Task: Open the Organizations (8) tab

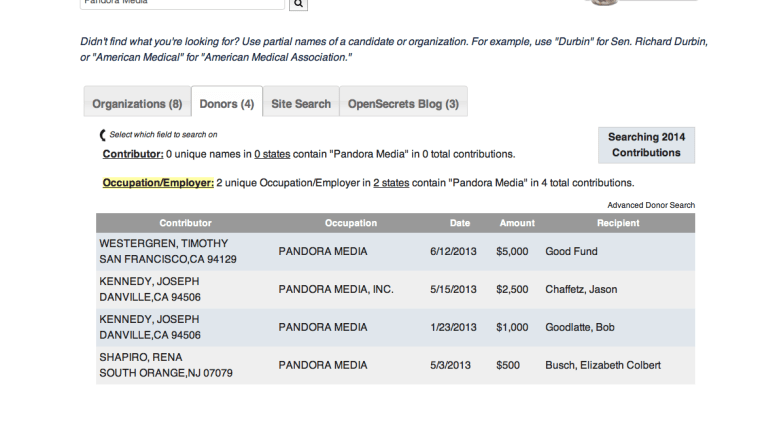Action: click(x=137, y=104)
